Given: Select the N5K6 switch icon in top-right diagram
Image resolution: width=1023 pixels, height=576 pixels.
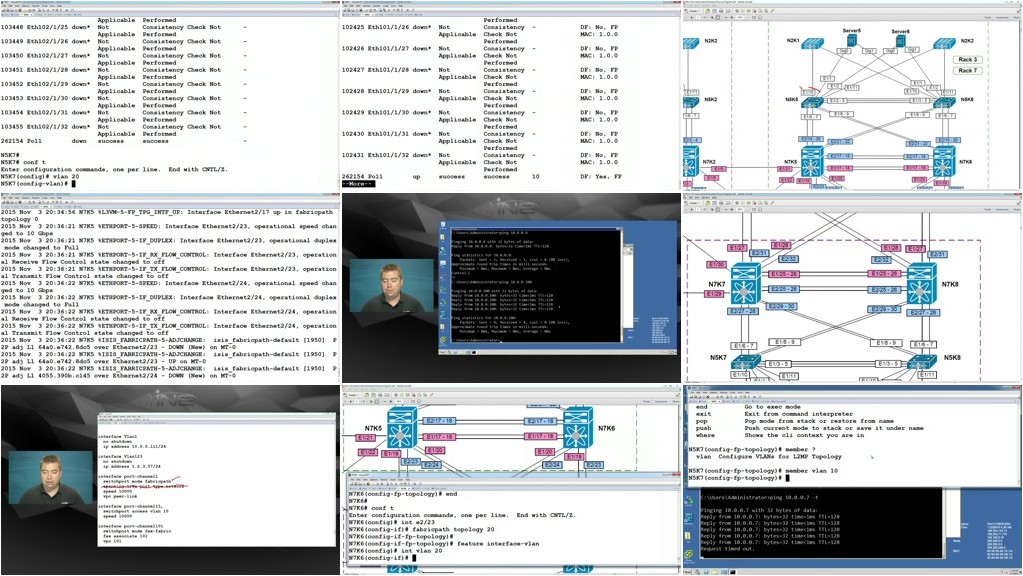Looking at the screenshot, I should tap(944, 103).
